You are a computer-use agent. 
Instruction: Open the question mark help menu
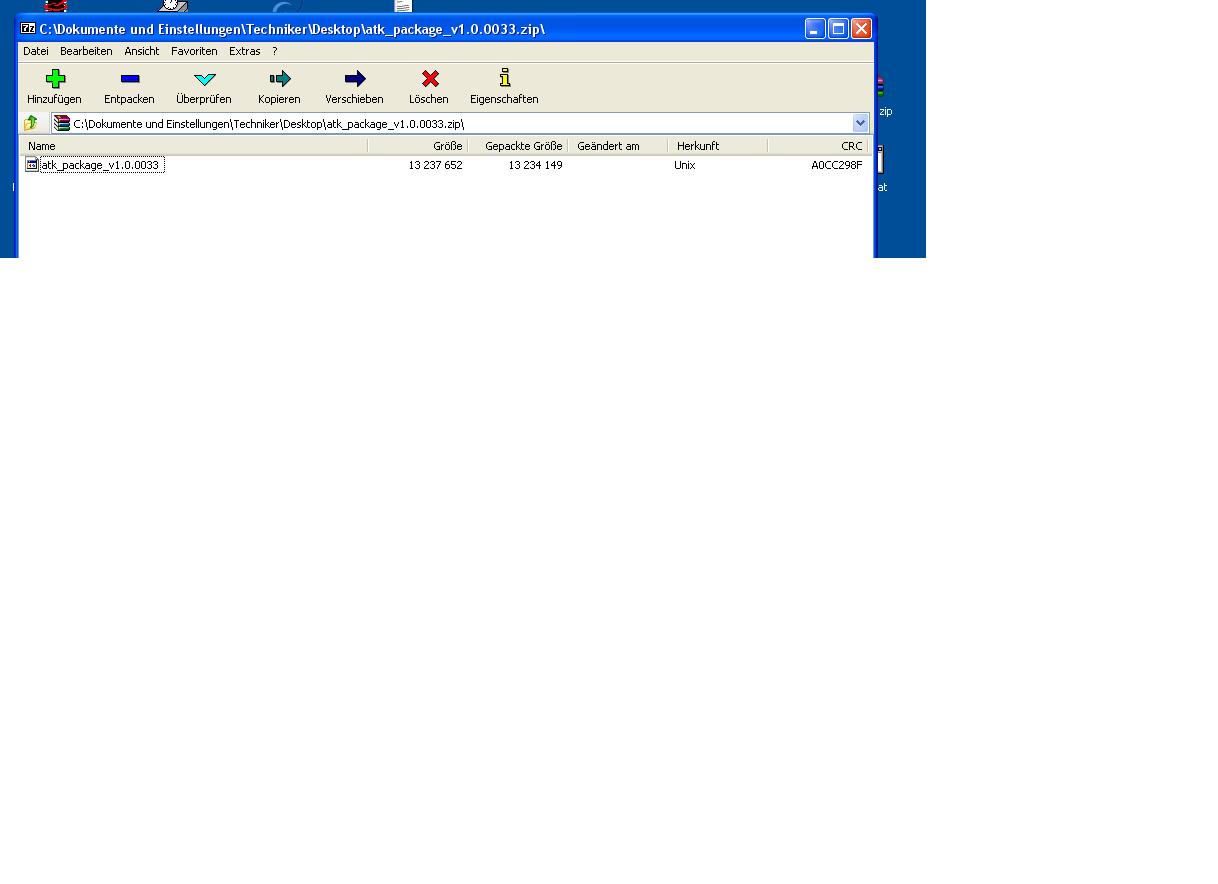click(275, 51)
